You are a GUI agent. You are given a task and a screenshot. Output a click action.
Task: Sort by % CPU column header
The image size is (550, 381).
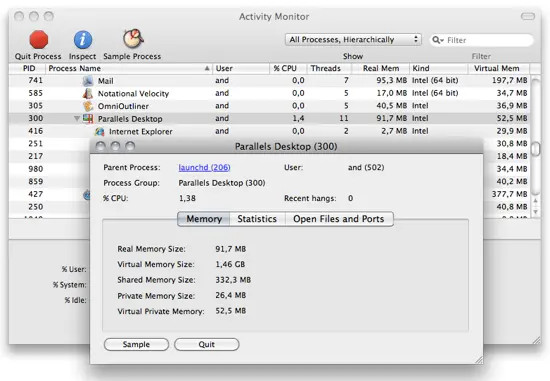(288, 68)
